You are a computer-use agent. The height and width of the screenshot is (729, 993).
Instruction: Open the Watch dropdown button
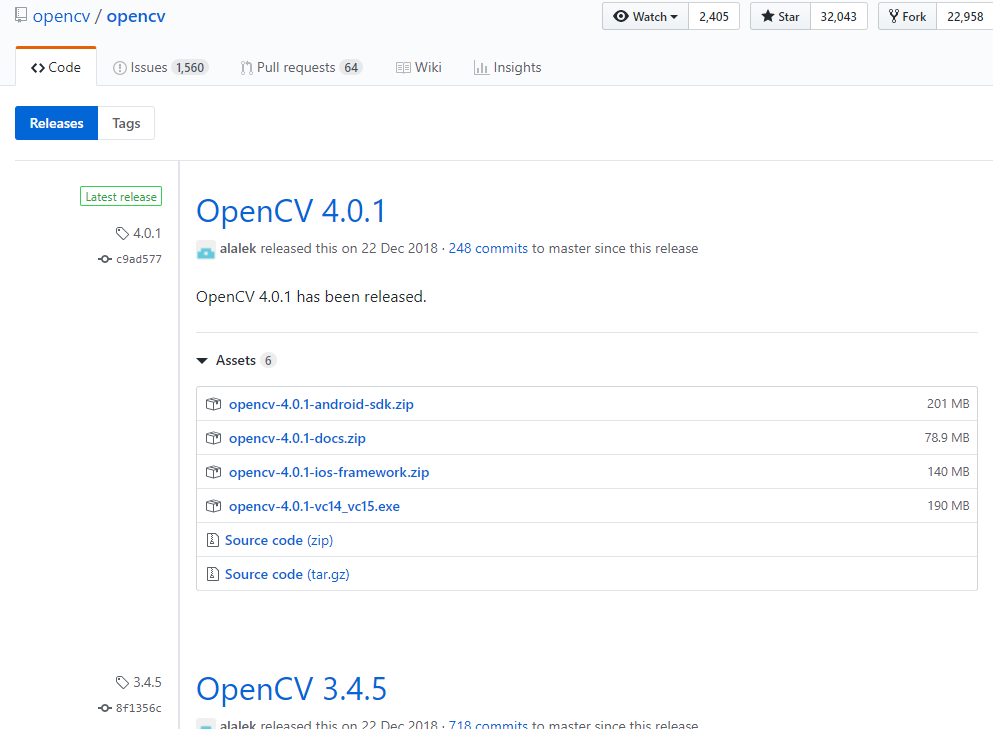tap(645, 16)
